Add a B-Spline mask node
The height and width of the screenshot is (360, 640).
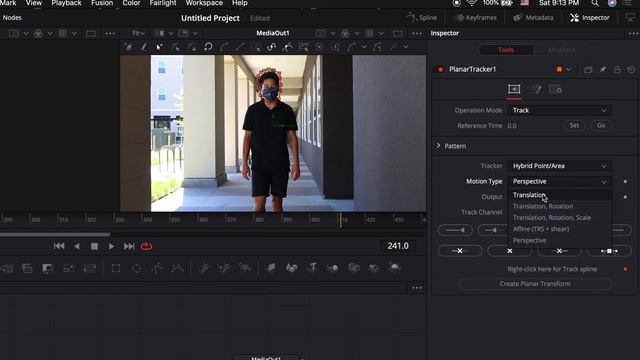pyautogui.click(x=178, y=268)
